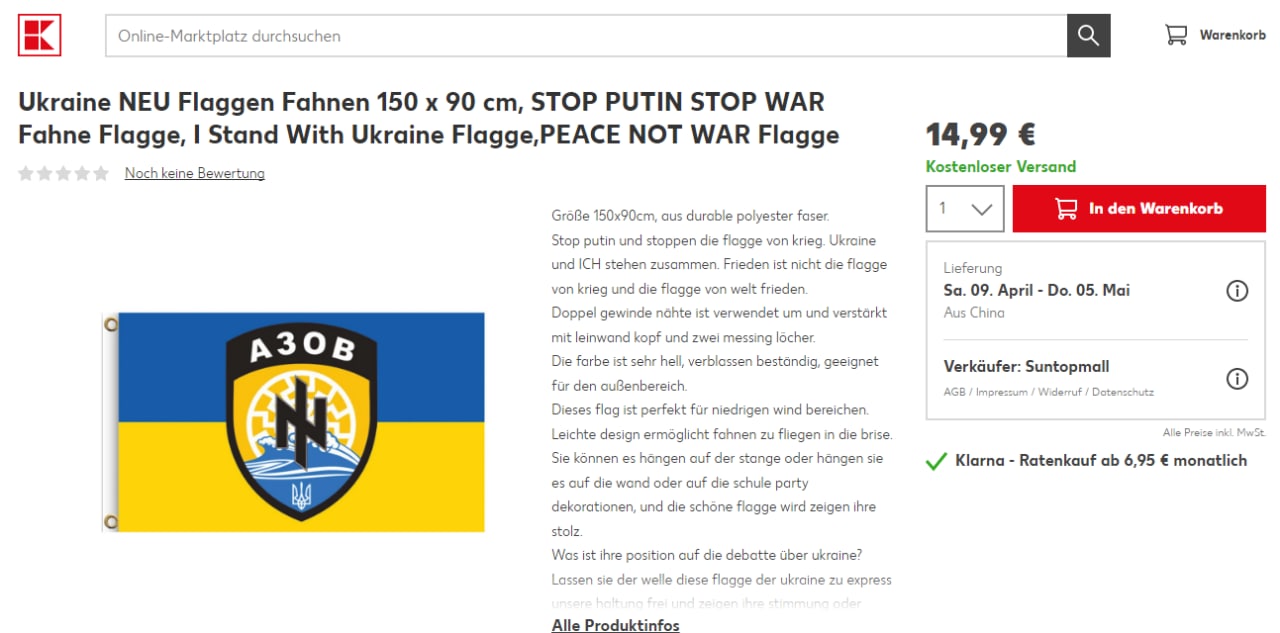Viewport: 1280px width, 633px height.
Task: Open the AGB link
Action: (955, 392)
